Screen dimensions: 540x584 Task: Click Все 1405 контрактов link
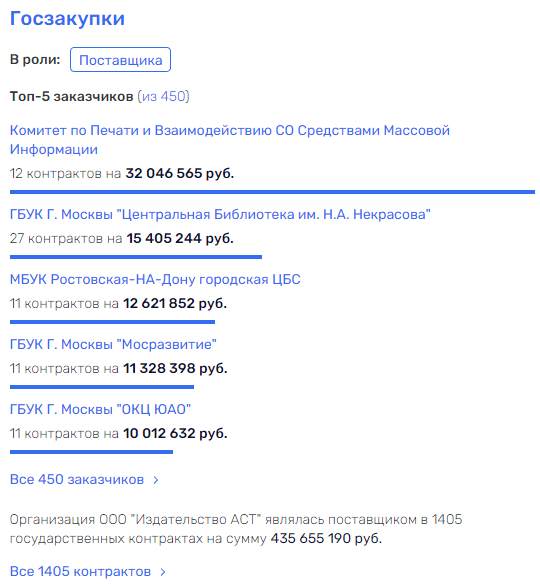coord(80,571)
